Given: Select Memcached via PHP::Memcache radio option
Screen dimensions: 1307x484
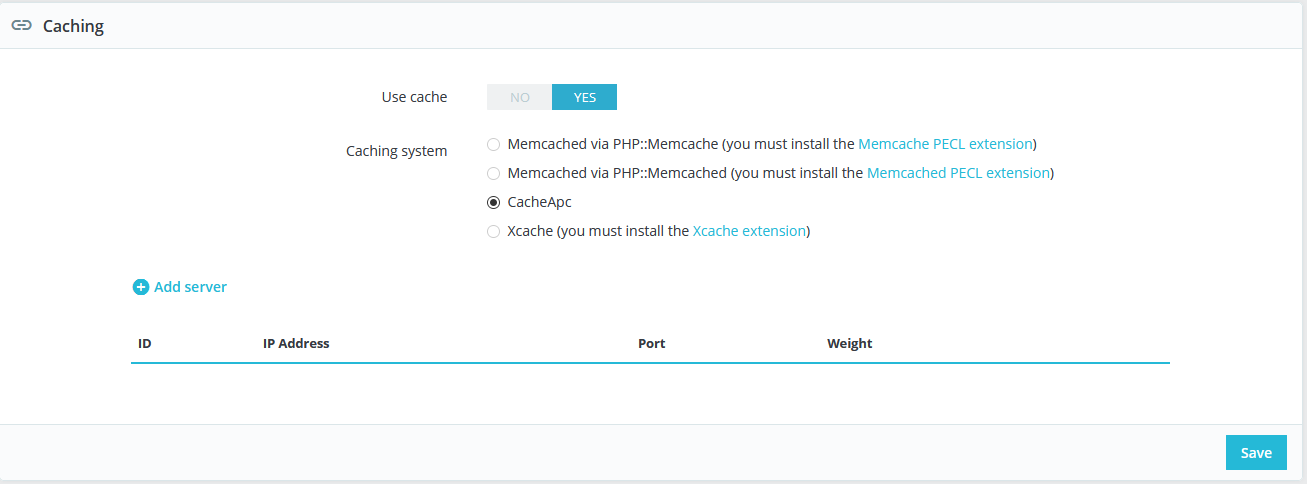Looking at the screenshot, I should pyautogui.click(x=493, y=144).
